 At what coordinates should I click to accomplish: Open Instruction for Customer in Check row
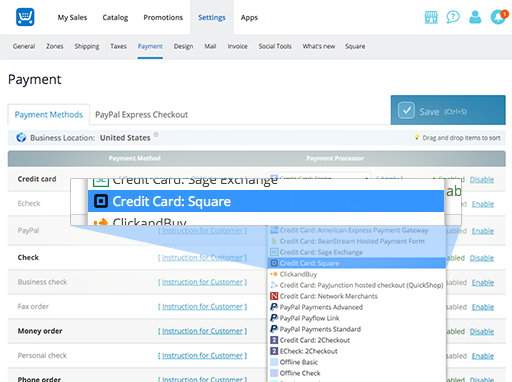[202, 258]
